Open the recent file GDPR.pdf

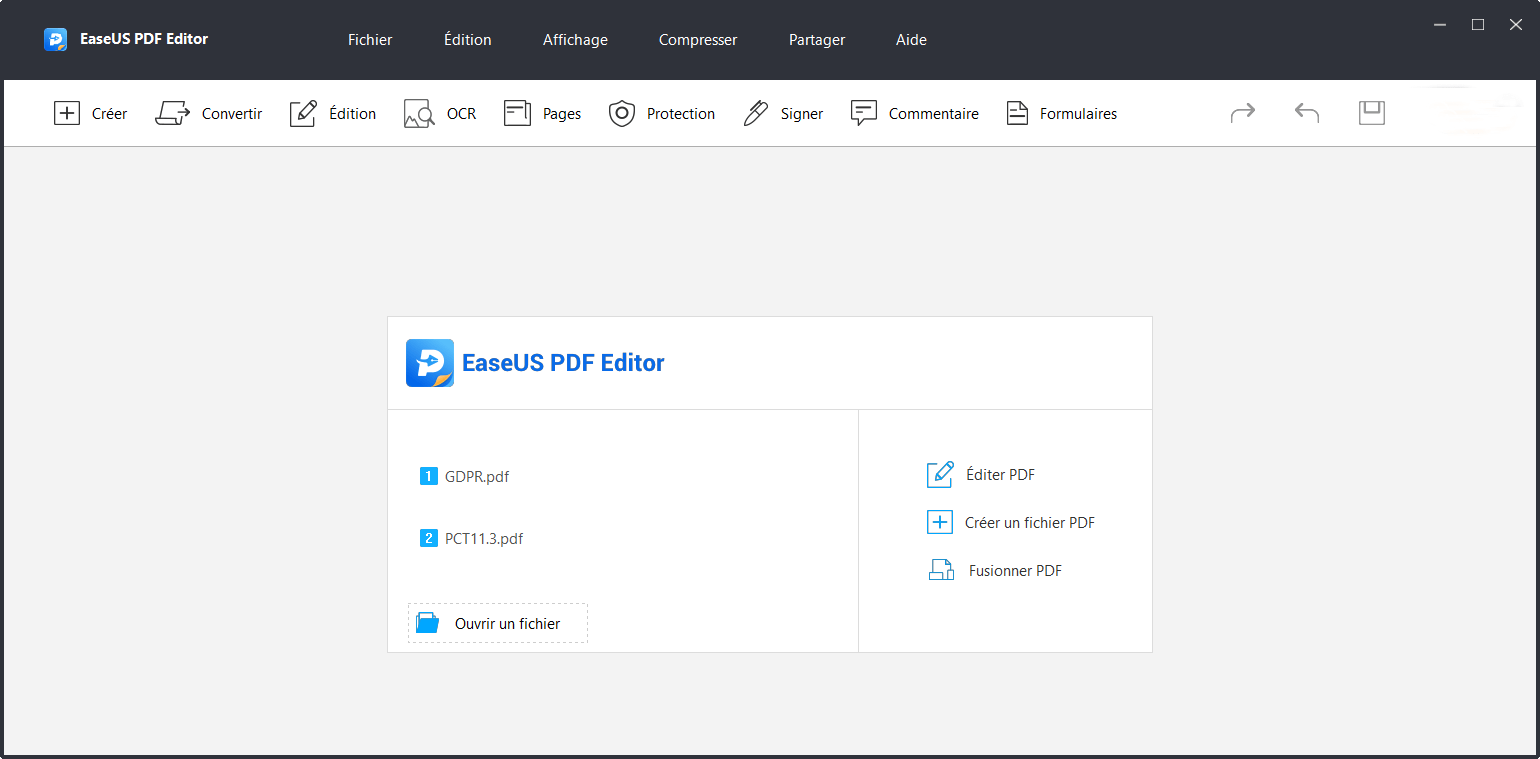click(476, 476)
